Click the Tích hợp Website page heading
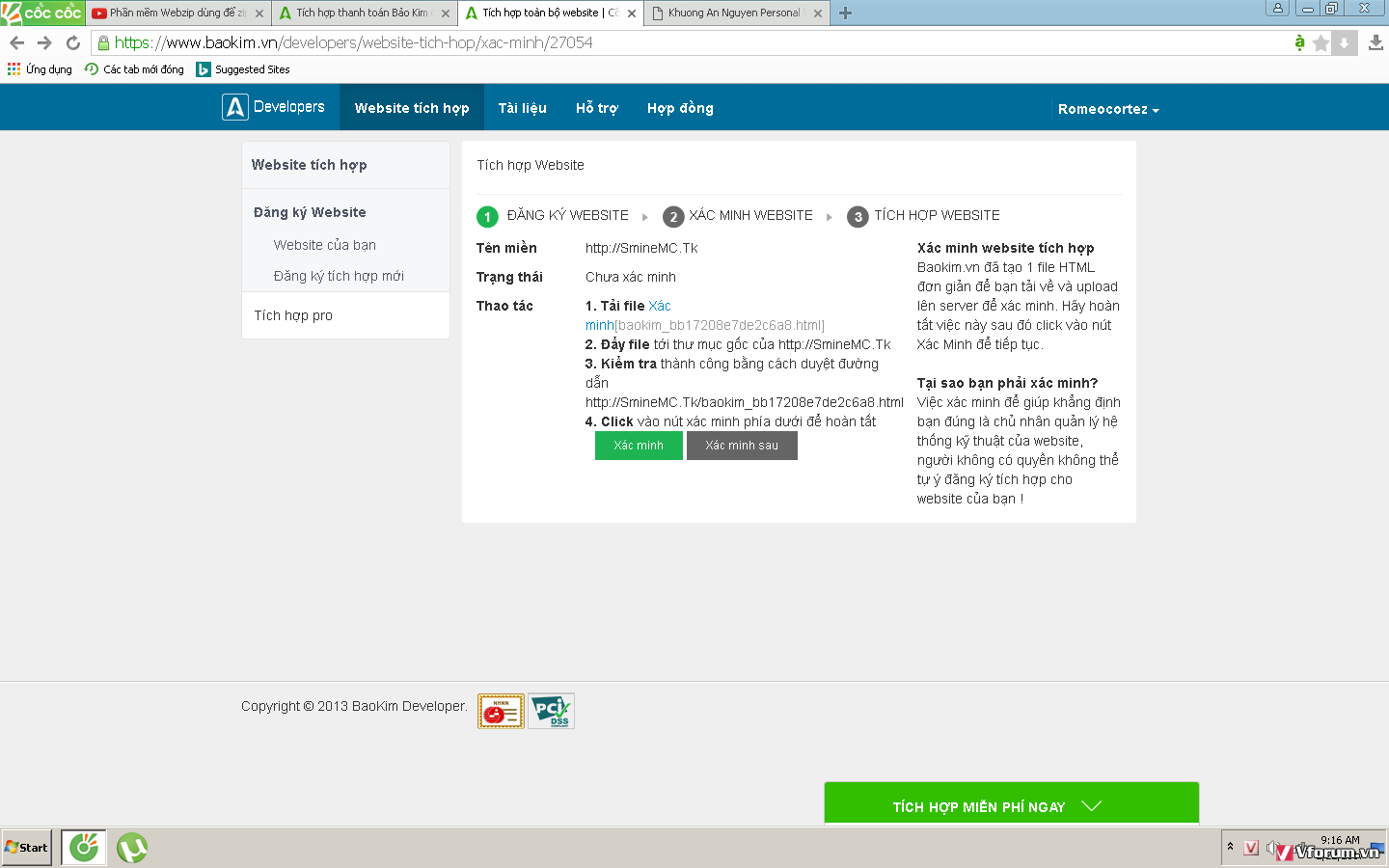 point(531,165)
